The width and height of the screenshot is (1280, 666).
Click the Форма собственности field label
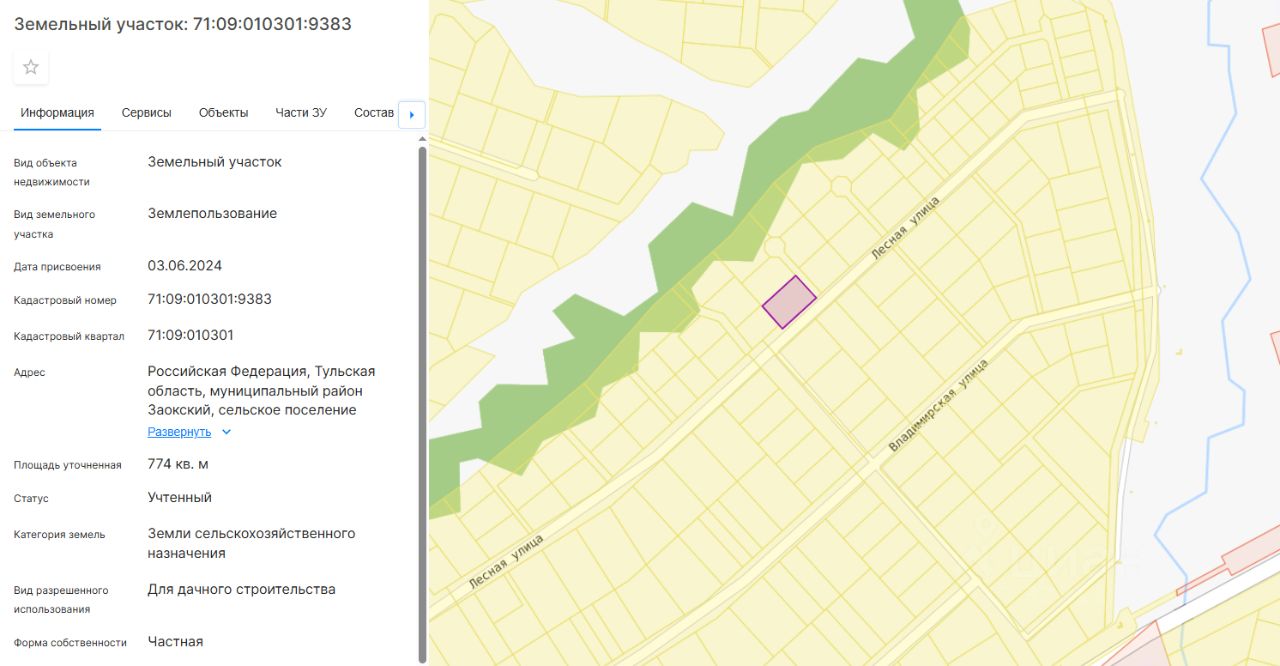70,642
